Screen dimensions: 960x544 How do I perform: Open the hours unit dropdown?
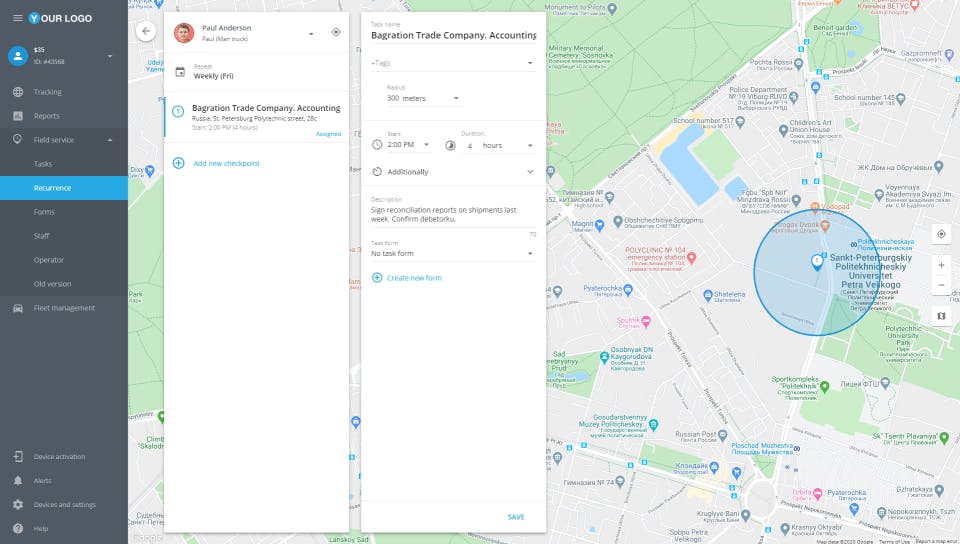(508, 146)
